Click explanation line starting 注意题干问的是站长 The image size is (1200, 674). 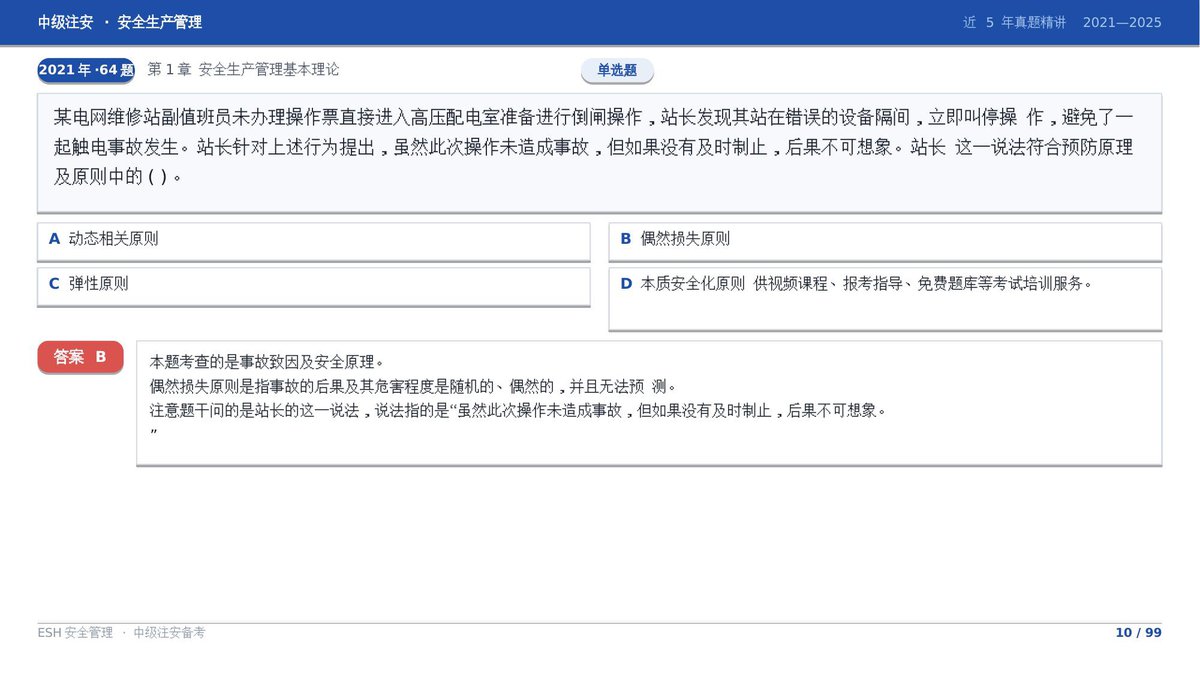point(519,410)
